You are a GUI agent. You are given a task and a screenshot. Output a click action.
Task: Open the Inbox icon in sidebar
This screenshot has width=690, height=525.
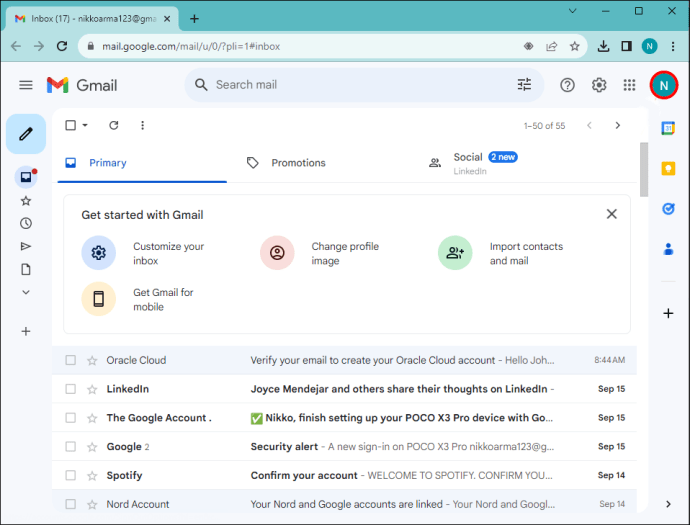(x=26, y=177)
